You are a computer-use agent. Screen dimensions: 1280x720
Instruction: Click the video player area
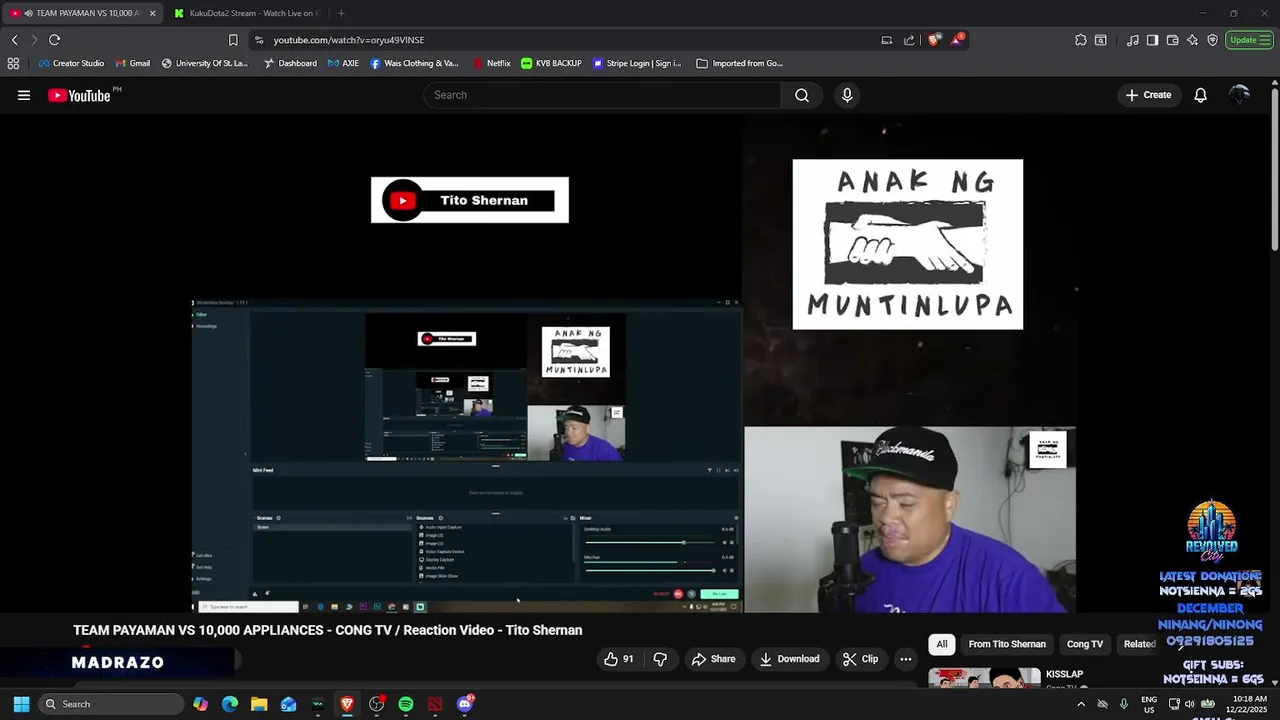pyautogui.click(x=634, y=364)
